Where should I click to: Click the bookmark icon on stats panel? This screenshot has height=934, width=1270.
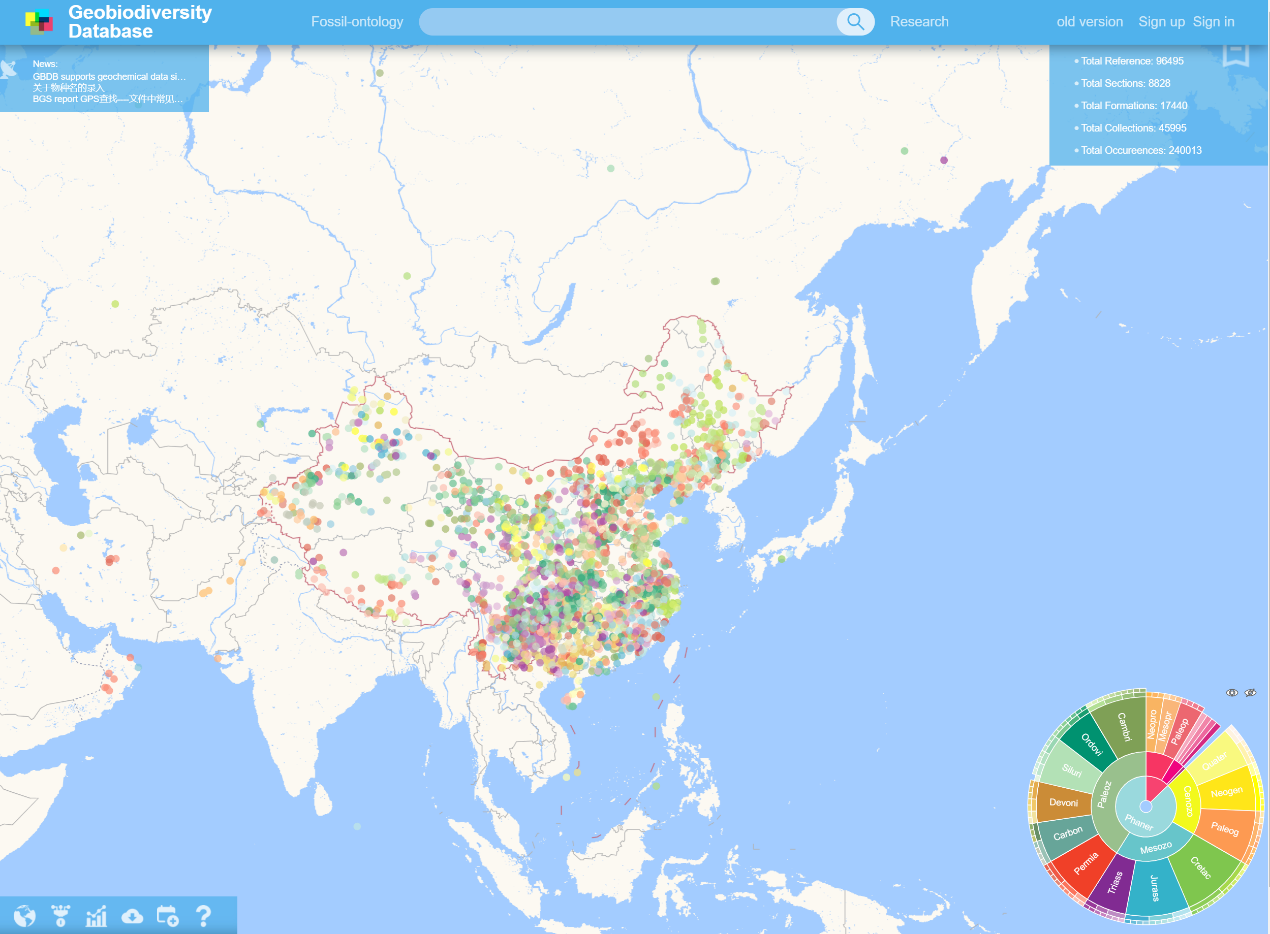tap(1236, 53)
